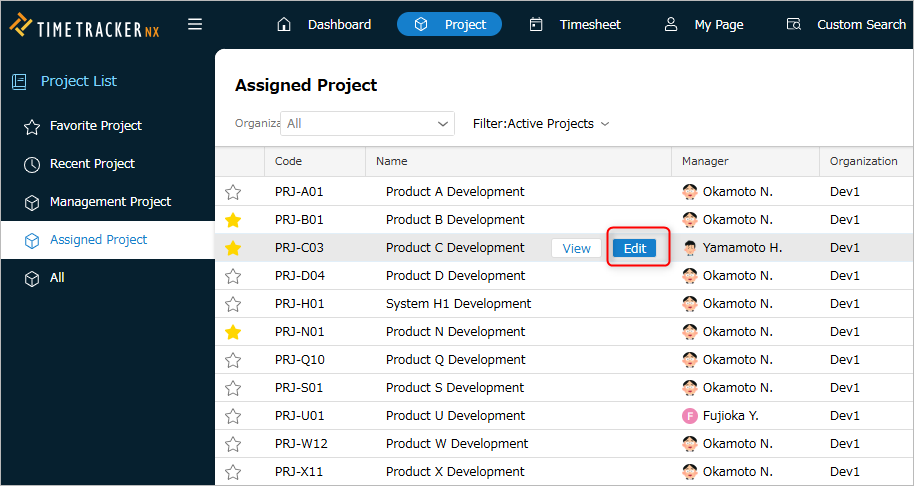Open the My Page tab
Viewport: 914px width, 486px height.
tap(704, 24)
